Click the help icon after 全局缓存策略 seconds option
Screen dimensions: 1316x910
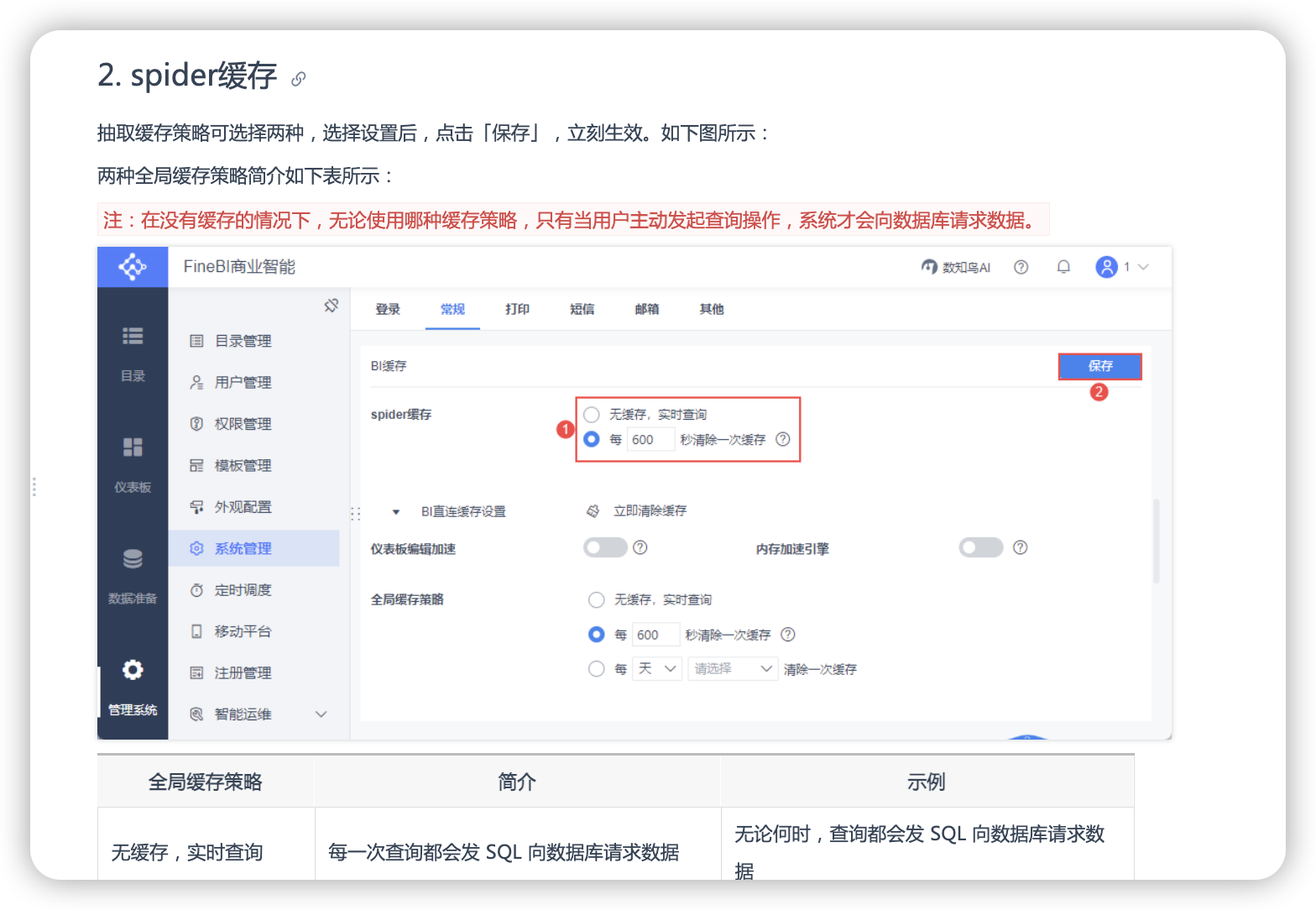coord(788,635)
